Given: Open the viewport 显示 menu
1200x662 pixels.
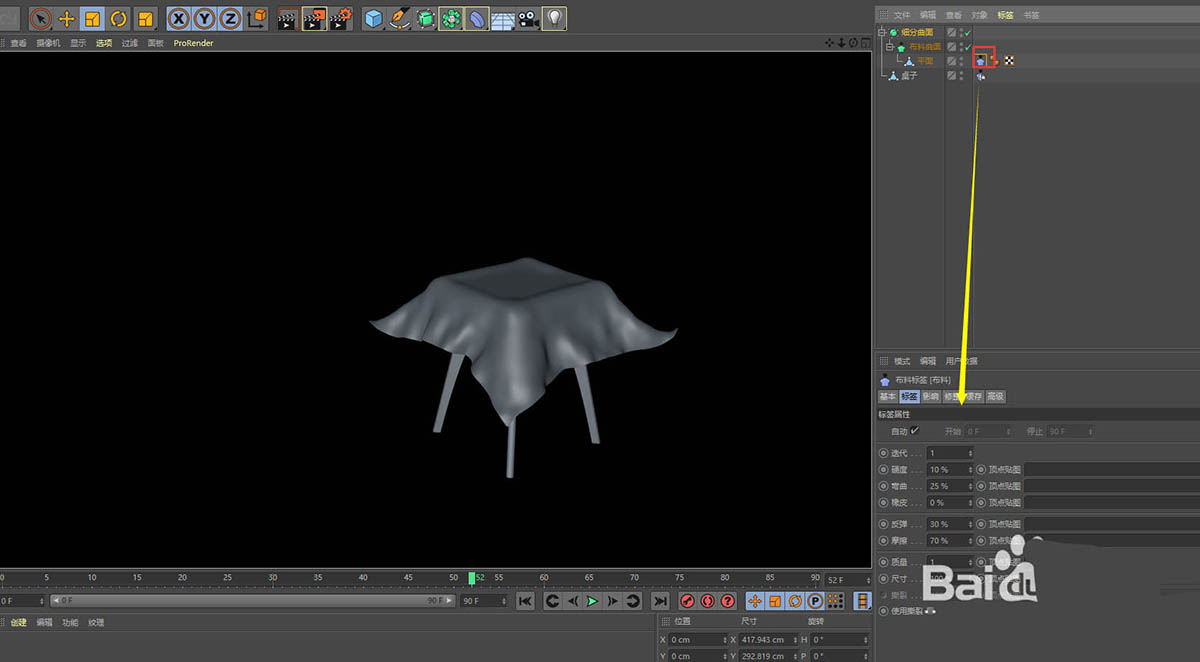Looking at the screenshot, I should pos(78,43).
